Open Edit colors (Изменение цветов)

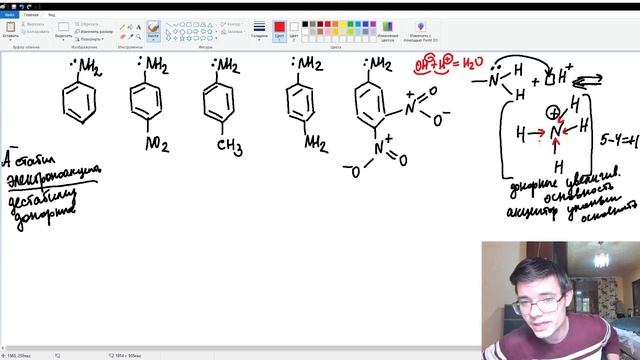click(x=387, y=32)
